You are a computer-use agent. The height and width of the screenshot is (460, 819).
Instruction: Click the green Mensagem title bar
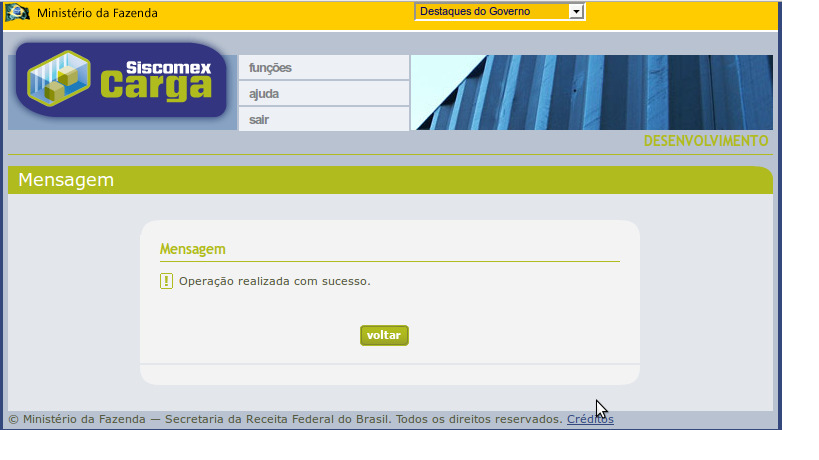click(390, 180)
